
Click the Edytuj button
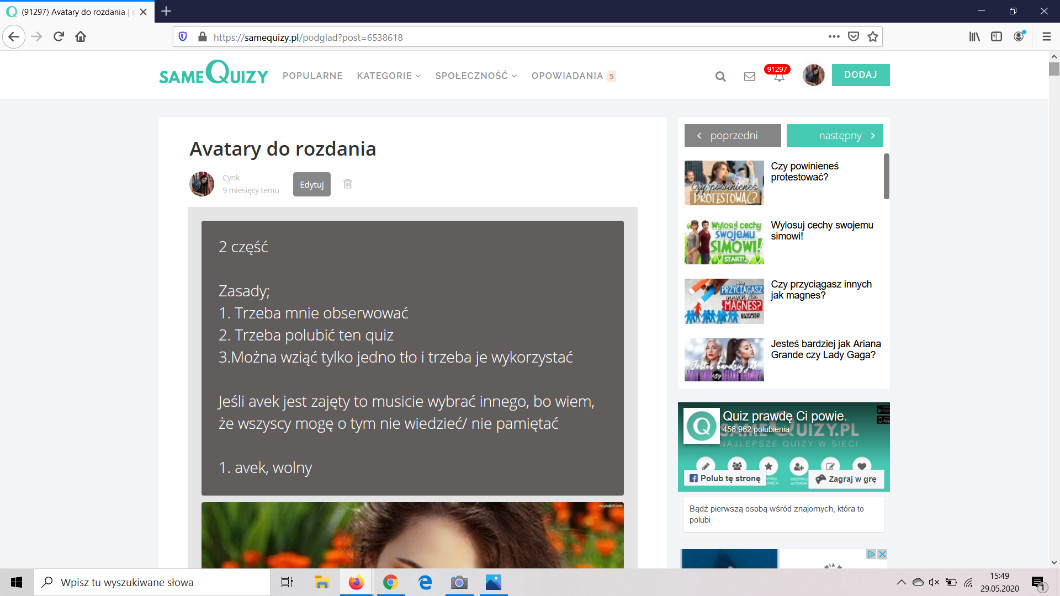coord(312,184)
